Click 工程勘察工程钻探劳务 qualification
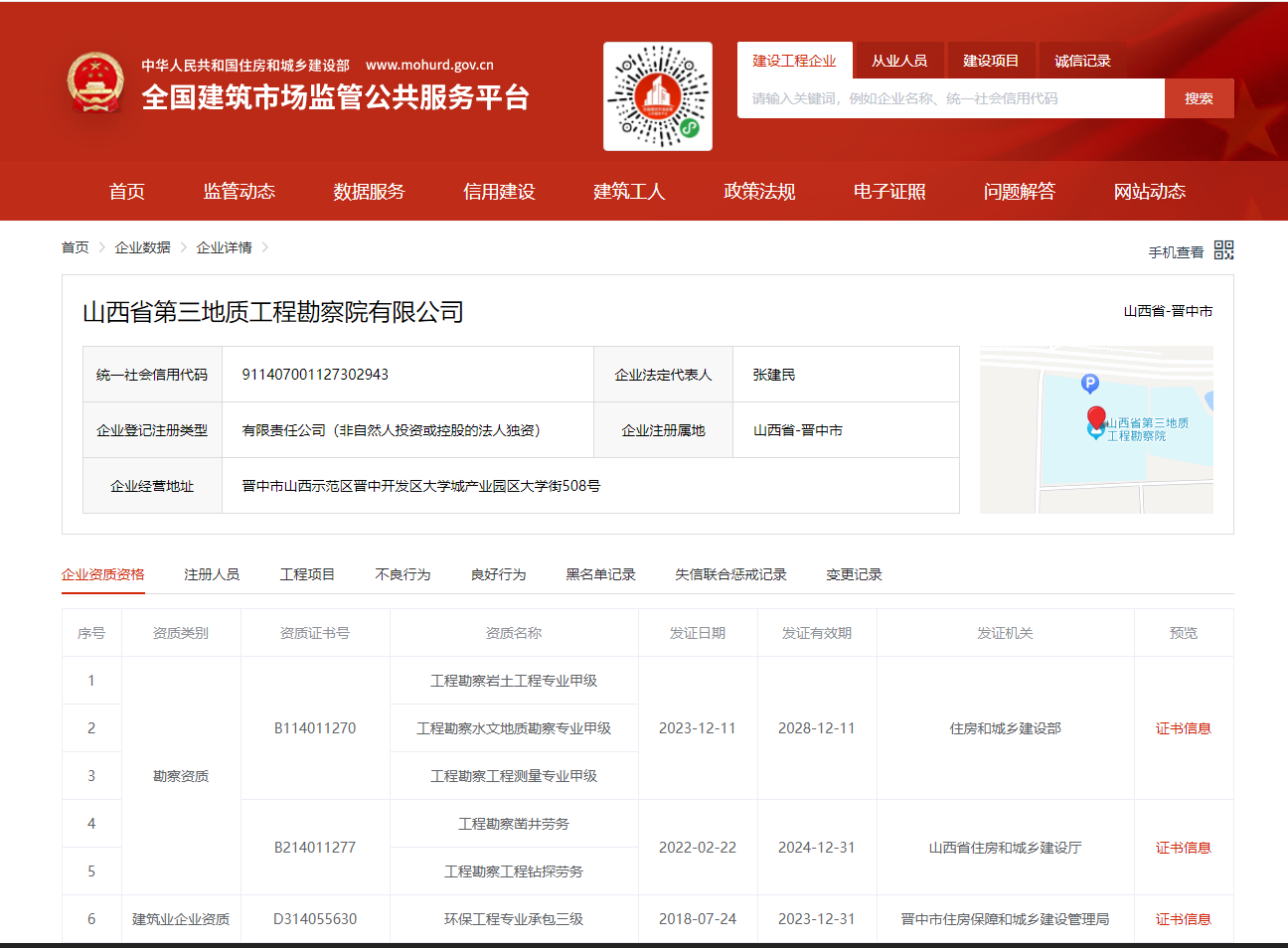This screenshot has height=948, width=1288. 514,871
